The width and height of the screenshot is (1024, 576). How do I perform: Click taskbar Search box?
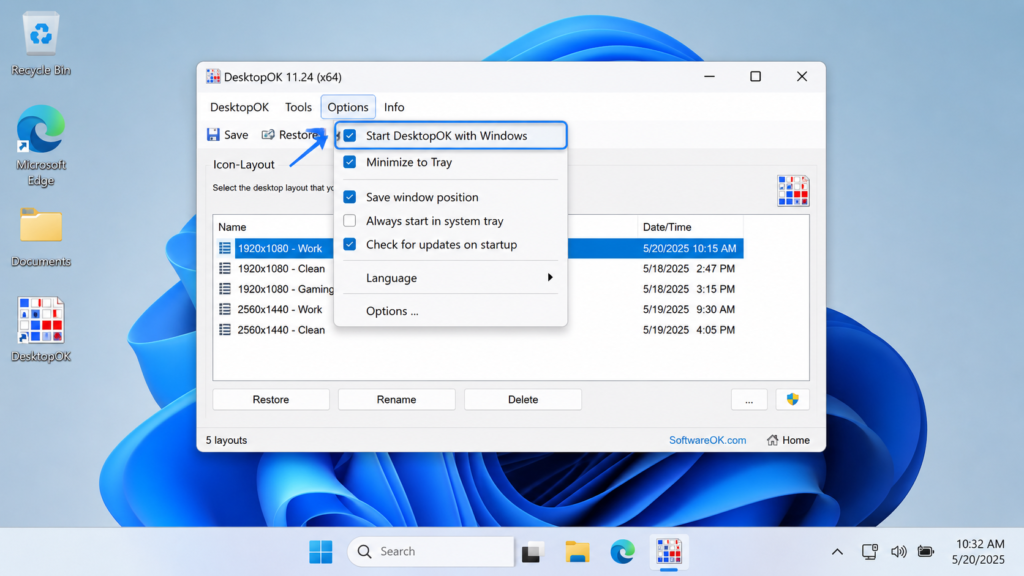click(431, 552)
